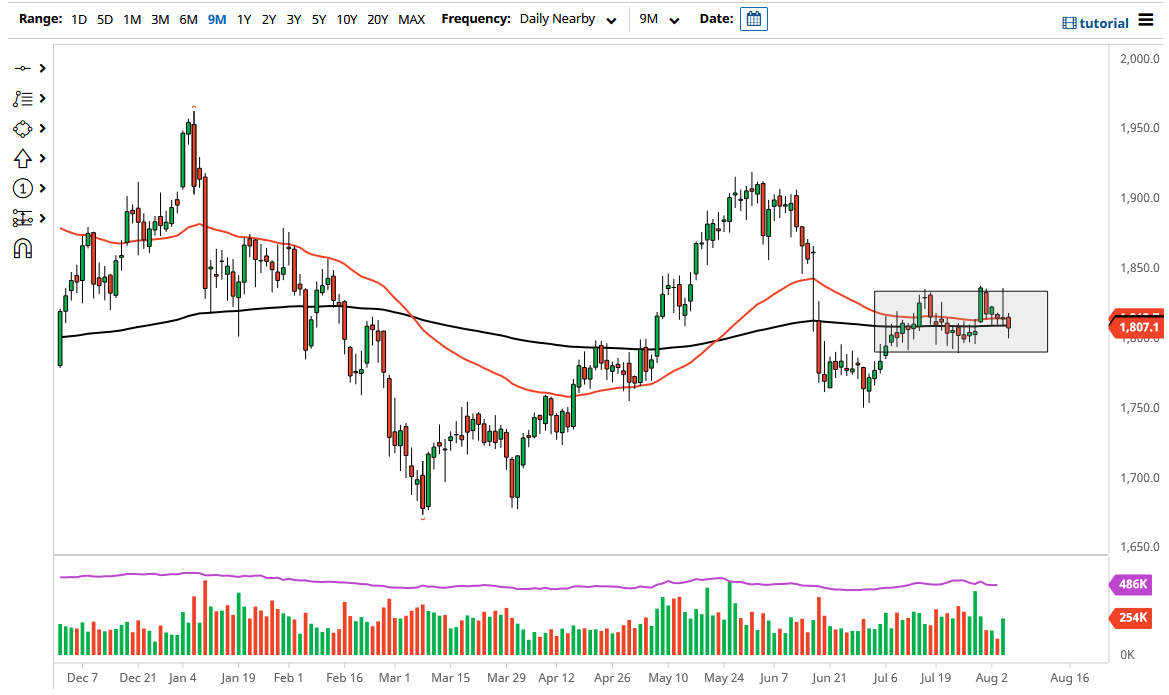Open the 9M period dropdown
The image size is (1169, 695).
(659, 19)
